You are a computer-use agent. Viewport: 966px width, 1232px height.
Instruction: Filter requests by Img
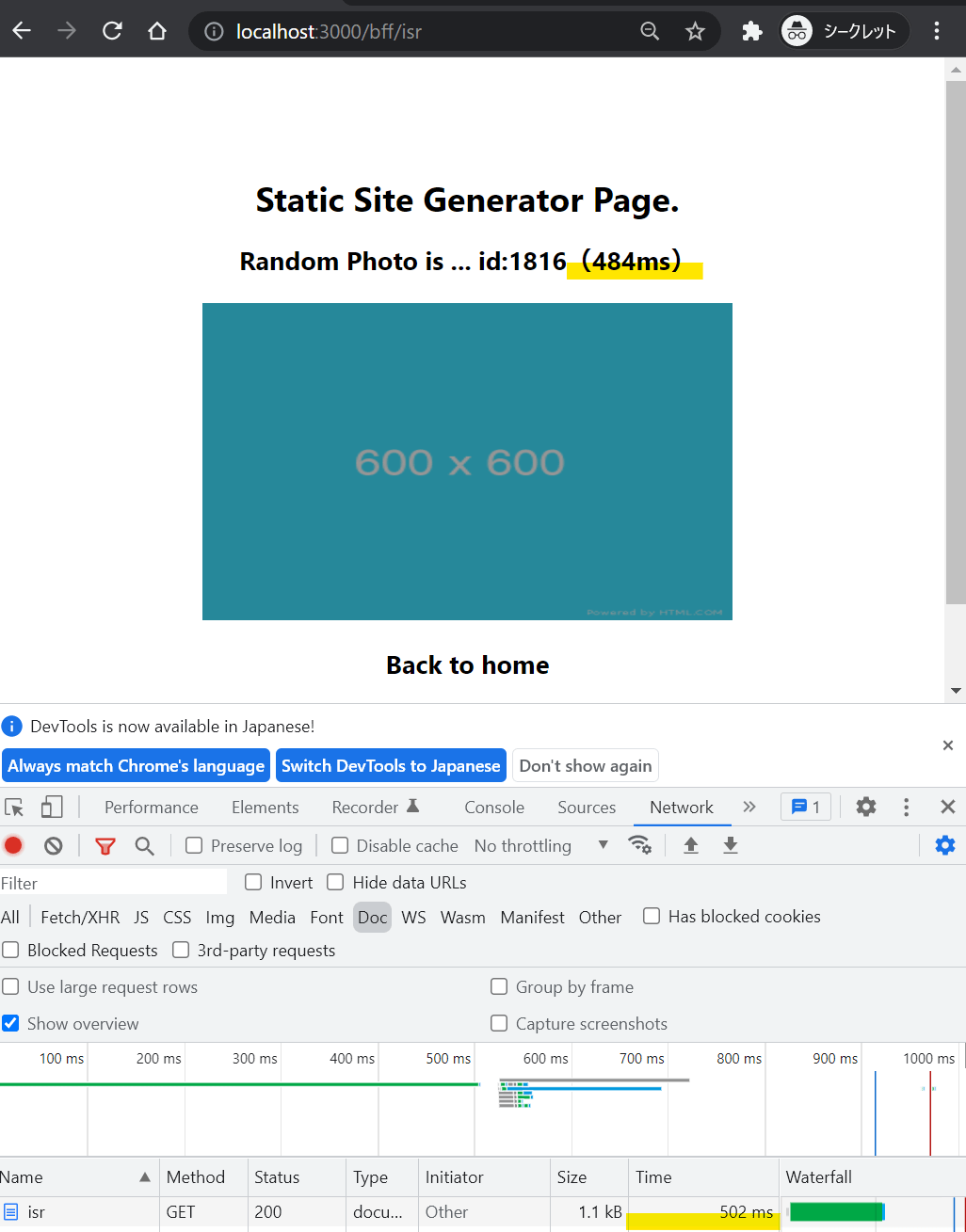[220, 918]
